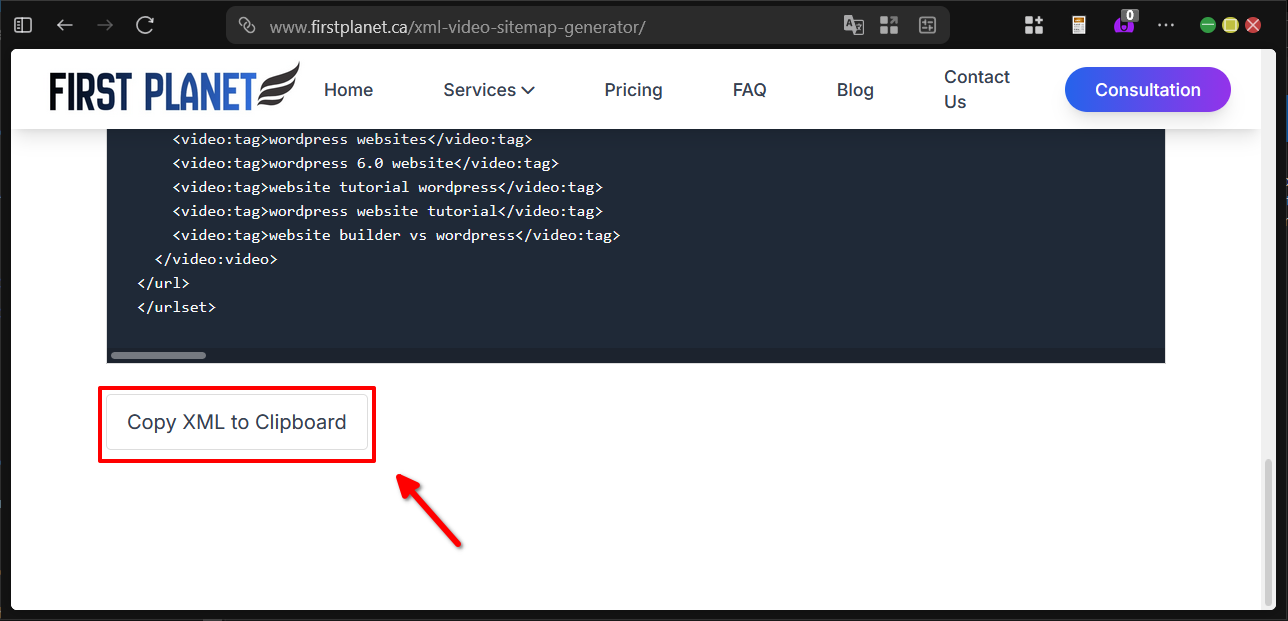
Task: Open the page translation tool
Action: pyautogui.click(x=854, y=25)
